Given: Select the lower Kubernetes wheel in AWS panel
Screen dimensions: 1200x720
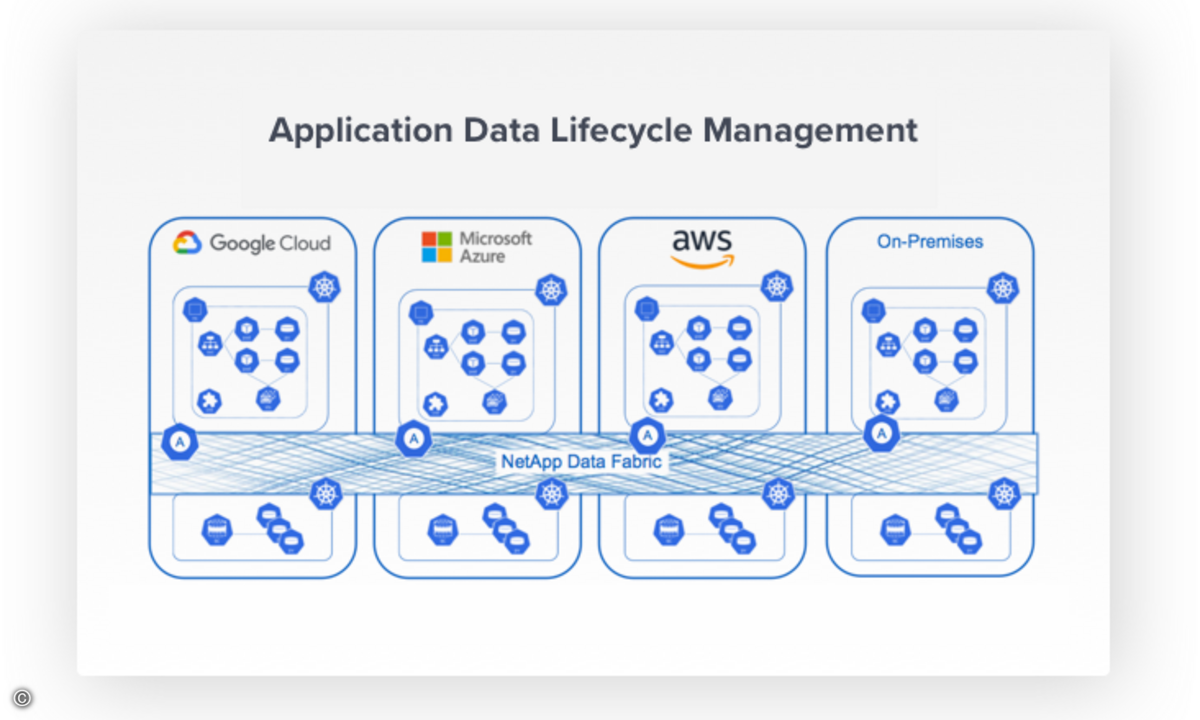Looking at the screenshot, I should pyautogui.click(x=777, y=493).
